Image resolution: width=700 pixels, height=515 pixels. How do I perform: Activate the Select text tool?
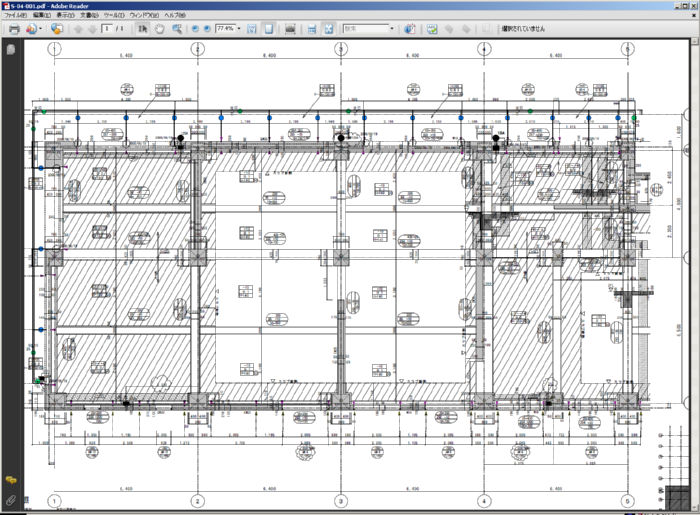(142, 29)
